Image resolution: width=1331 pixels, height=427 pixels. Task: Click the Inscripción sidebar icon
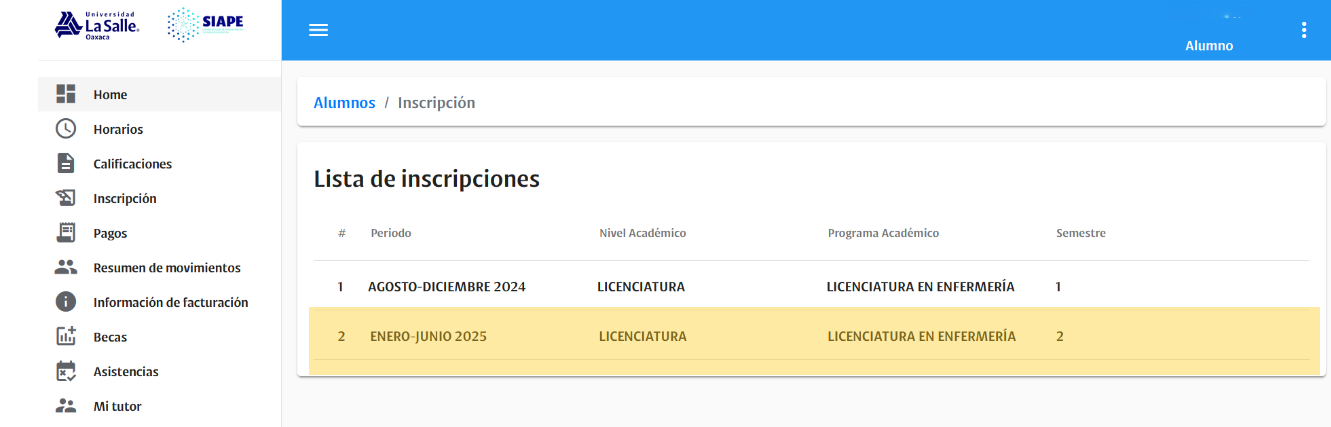tap(66, 198)
